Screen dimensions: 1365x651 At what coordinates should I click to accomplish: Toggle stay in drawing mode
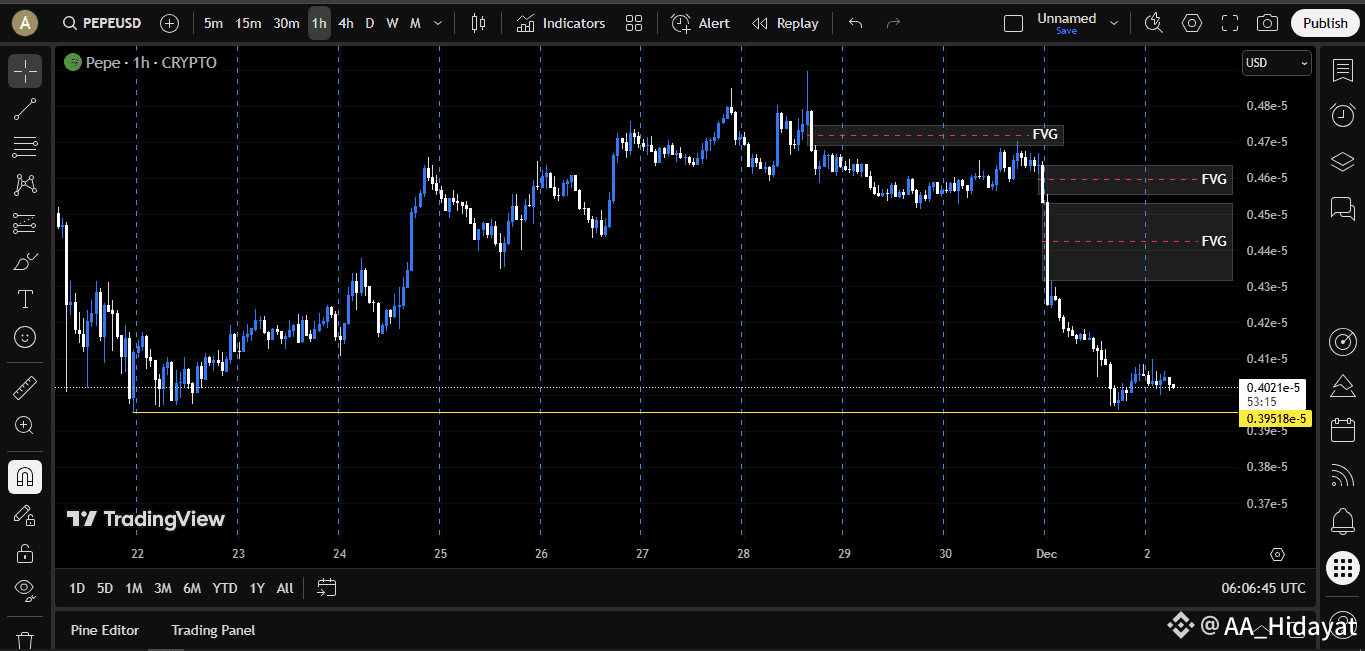[25, 514]
